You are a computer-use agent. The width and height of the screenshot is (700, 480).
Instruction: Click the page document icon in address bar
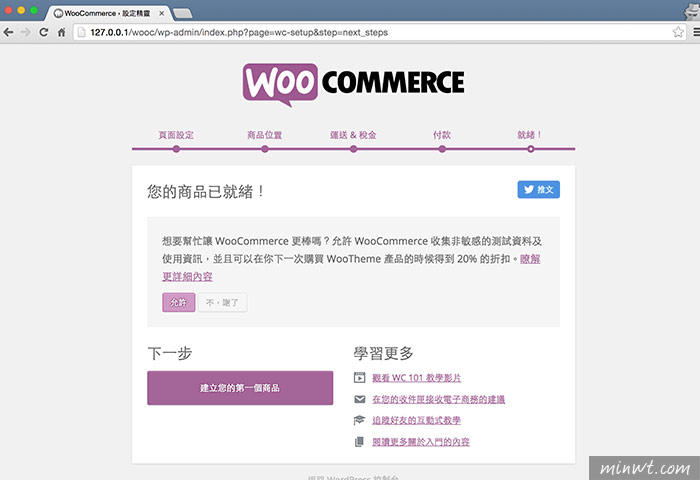81,32
